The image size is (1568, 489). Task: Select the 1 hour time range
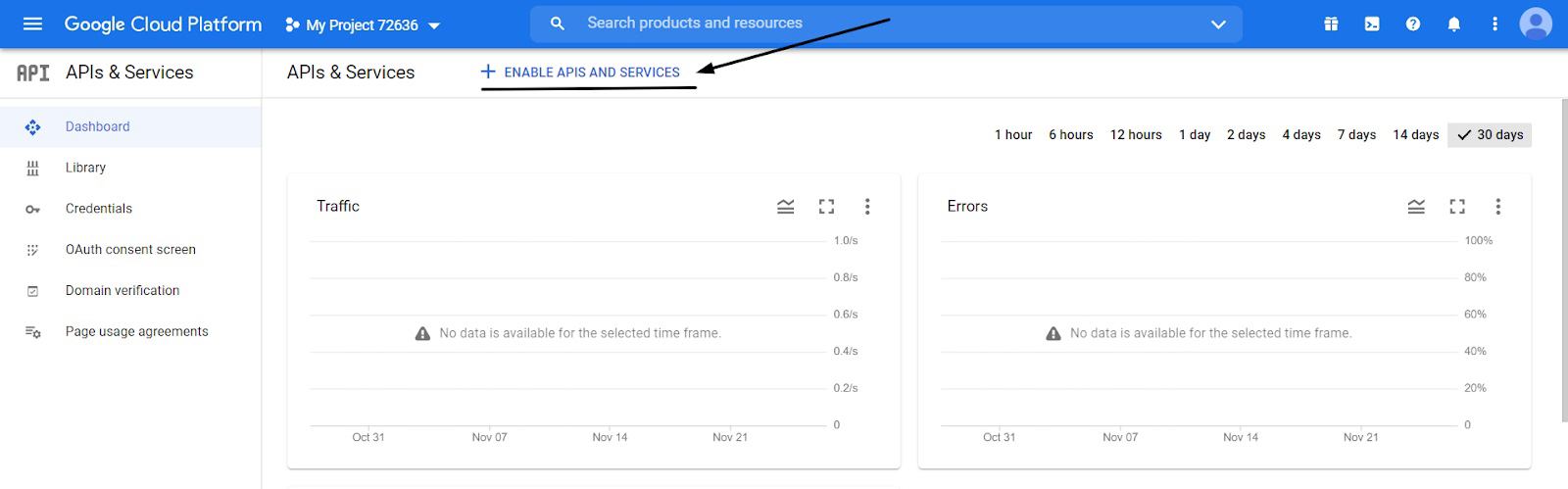1013,135
